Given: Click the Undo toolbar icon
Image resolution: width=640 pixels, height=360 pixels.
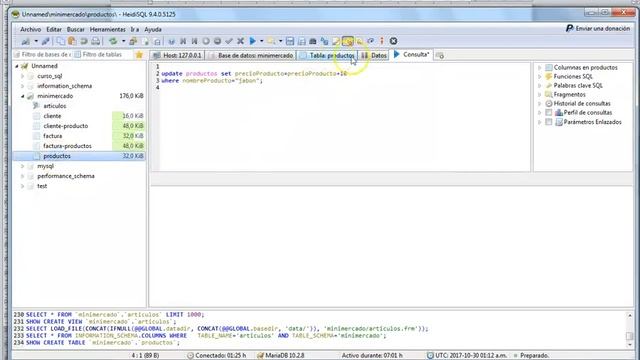Looking at the screenshot, I should (x=84, y=41).
